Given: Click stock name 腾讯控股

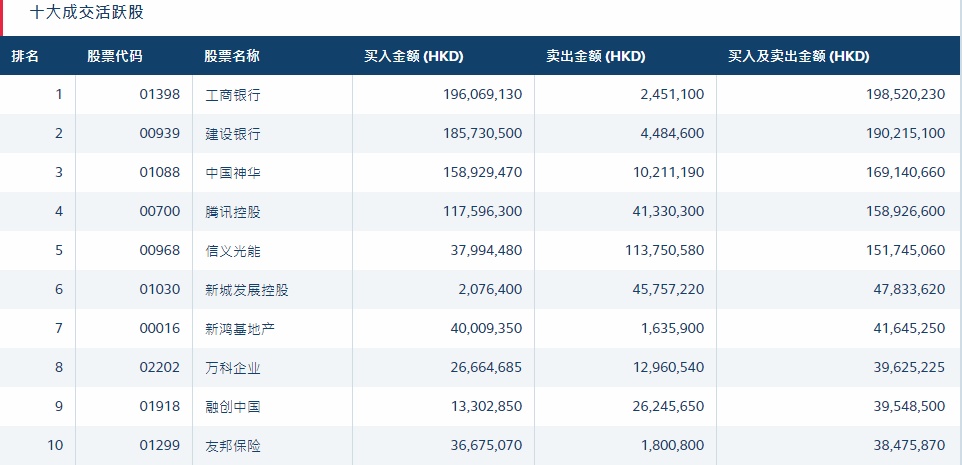Looking at the screenshot, I should [x=233, y=212].
